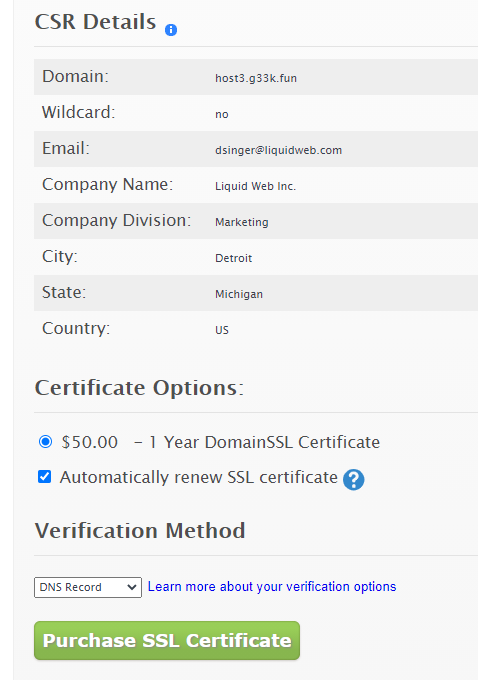478x680 pixels.
Task: Click the CSR Details heading
Action: point(95,22)
